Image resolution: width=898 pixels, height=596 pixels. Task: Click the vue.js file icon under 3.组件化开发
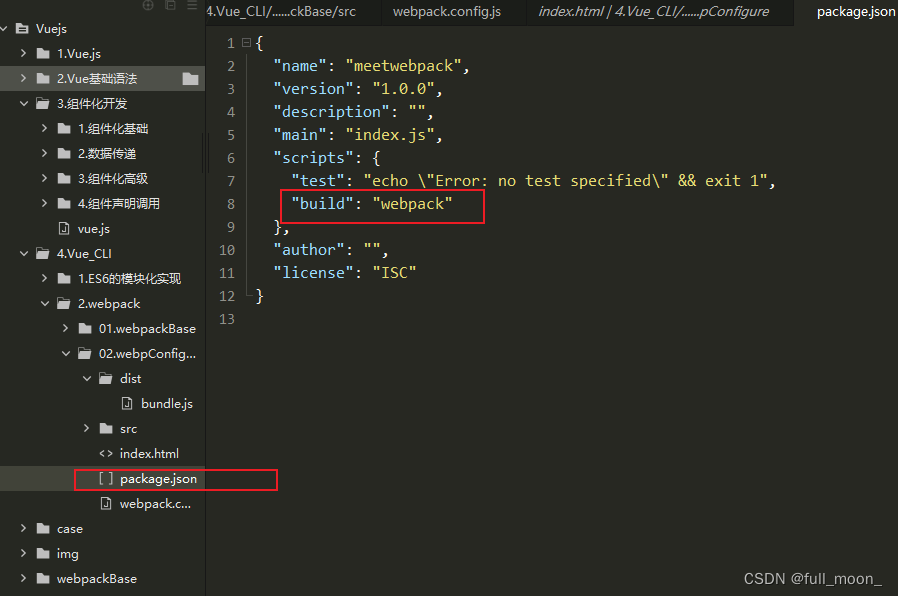point(63,228)
